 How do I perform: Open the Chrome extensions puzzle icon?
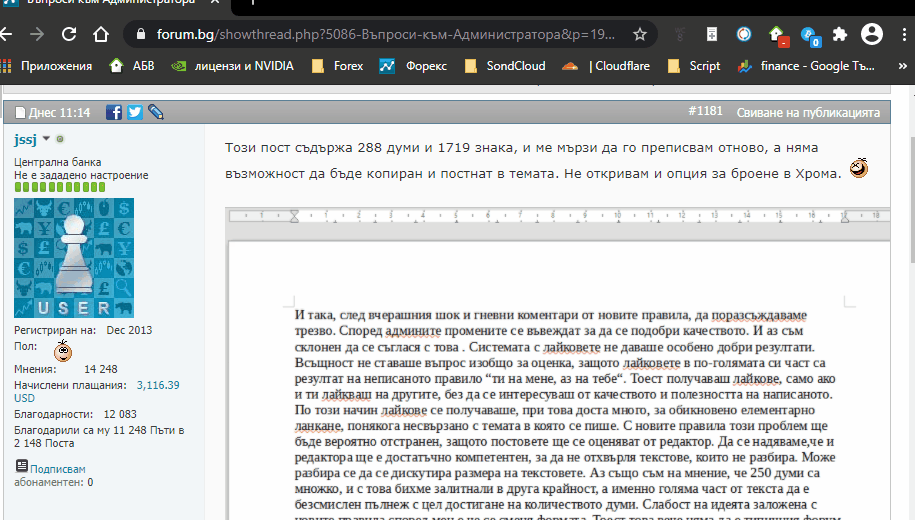pos(840,34)
